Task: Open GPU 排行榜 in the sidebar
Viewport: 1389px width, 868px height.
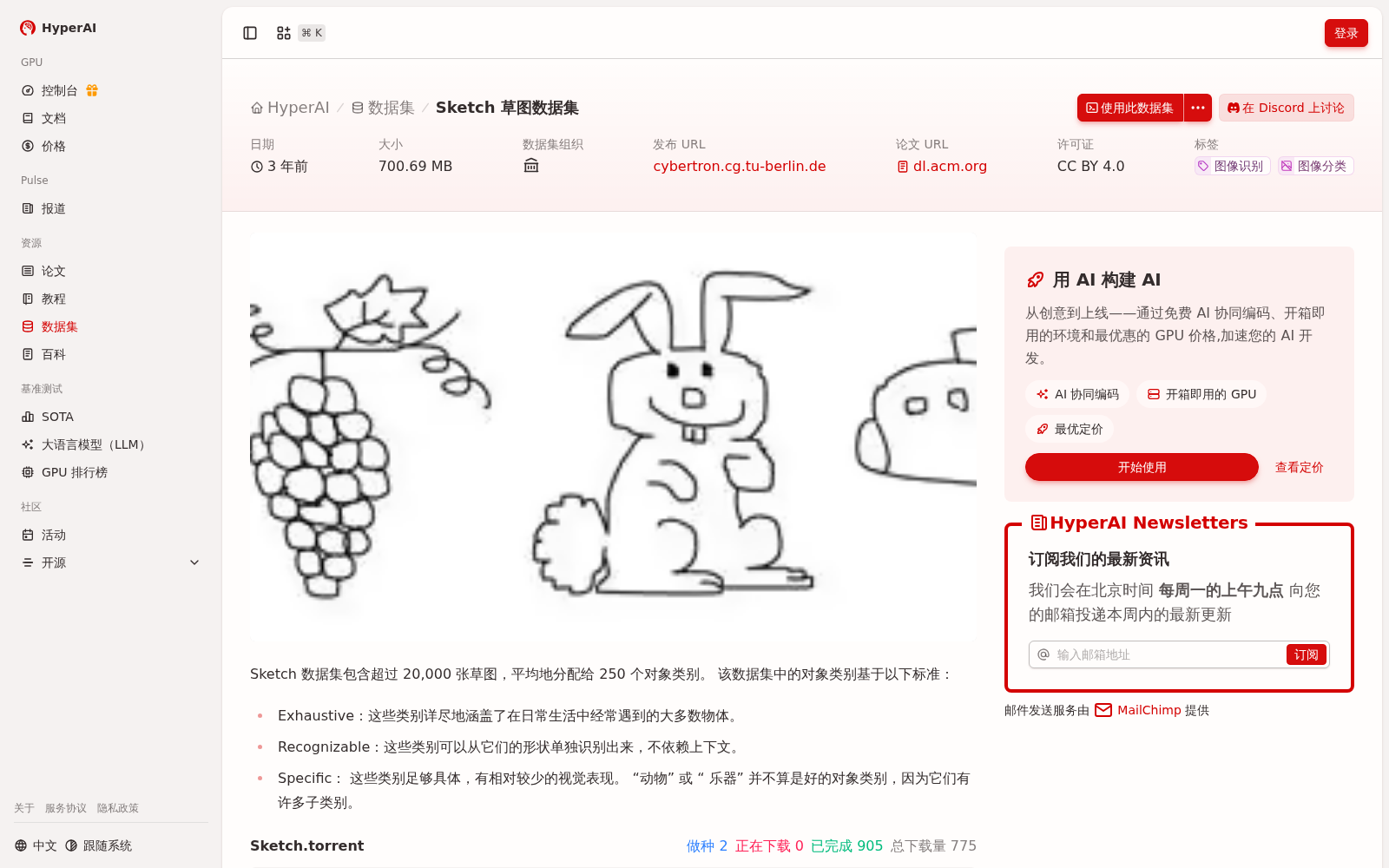Action: 111,472
